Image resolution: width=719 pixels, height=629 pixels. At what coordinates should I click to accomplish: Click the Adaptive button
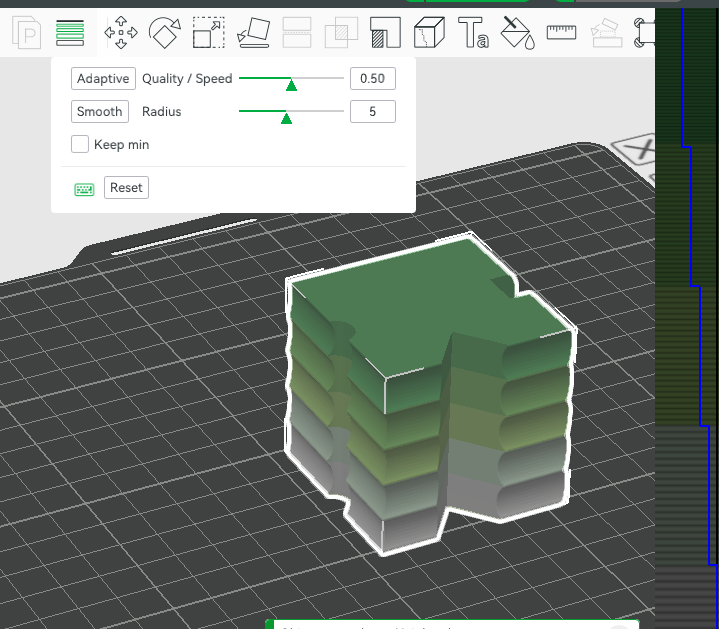[103, 78]
